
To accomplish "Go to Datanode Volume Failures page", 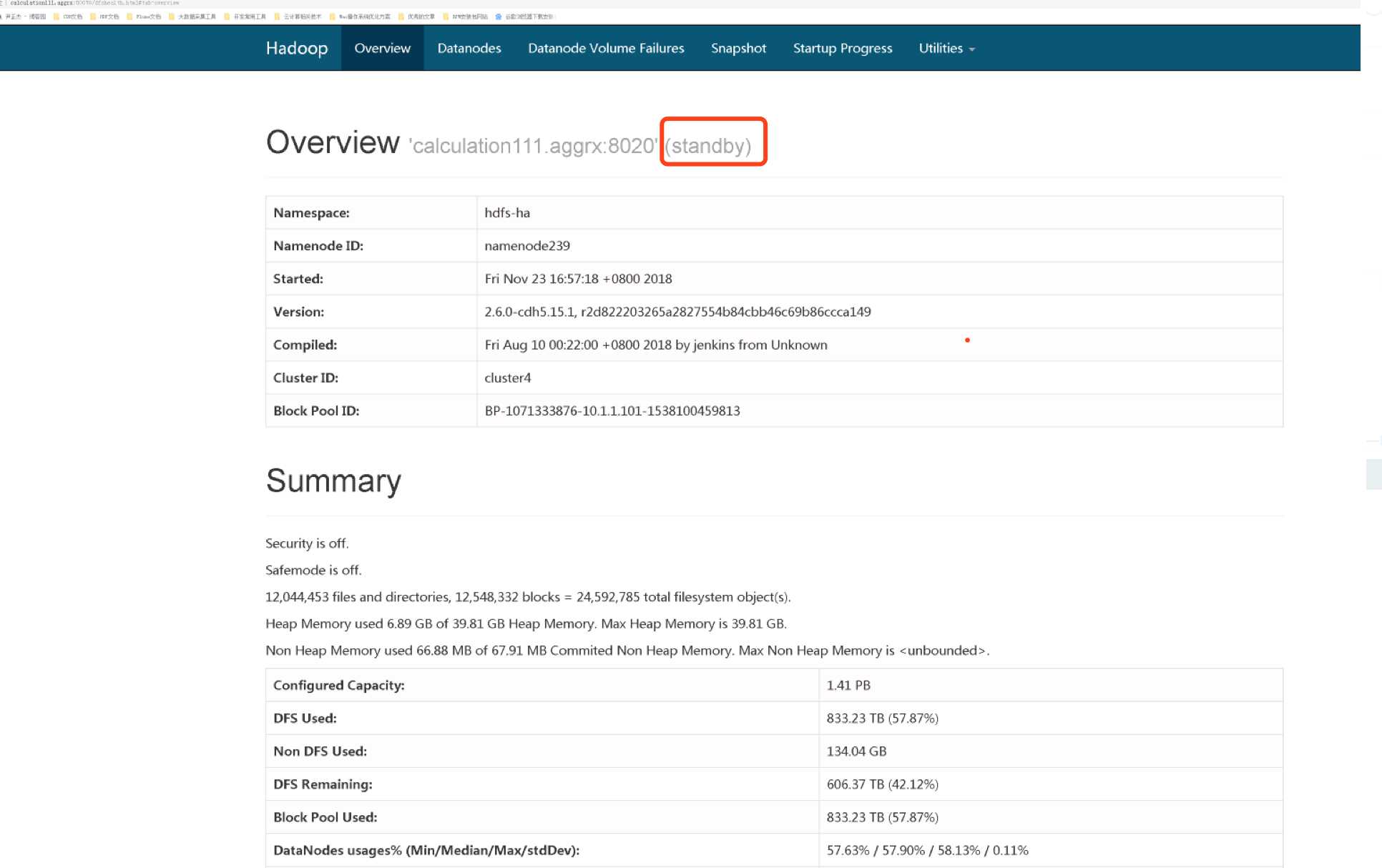I will pos(605,48).
